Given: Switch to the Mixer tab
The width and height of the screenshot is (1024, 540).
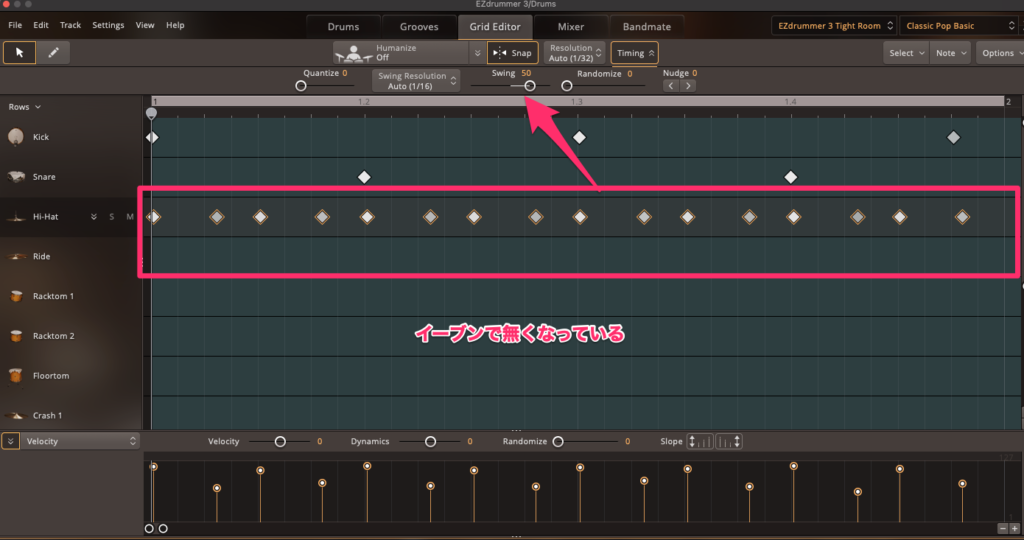Looking at the screenshot, I should [570, 26].
